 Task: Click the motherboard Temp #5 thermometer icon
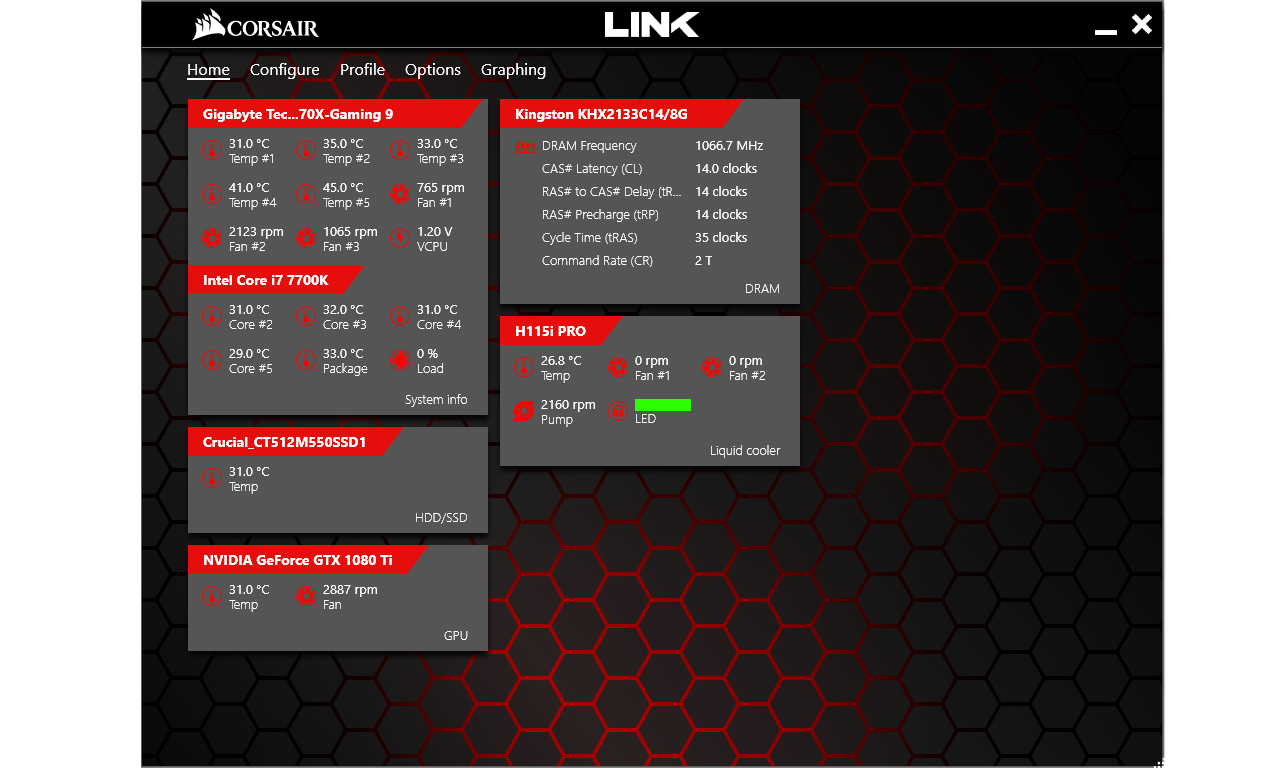click(x=306, y=194)
